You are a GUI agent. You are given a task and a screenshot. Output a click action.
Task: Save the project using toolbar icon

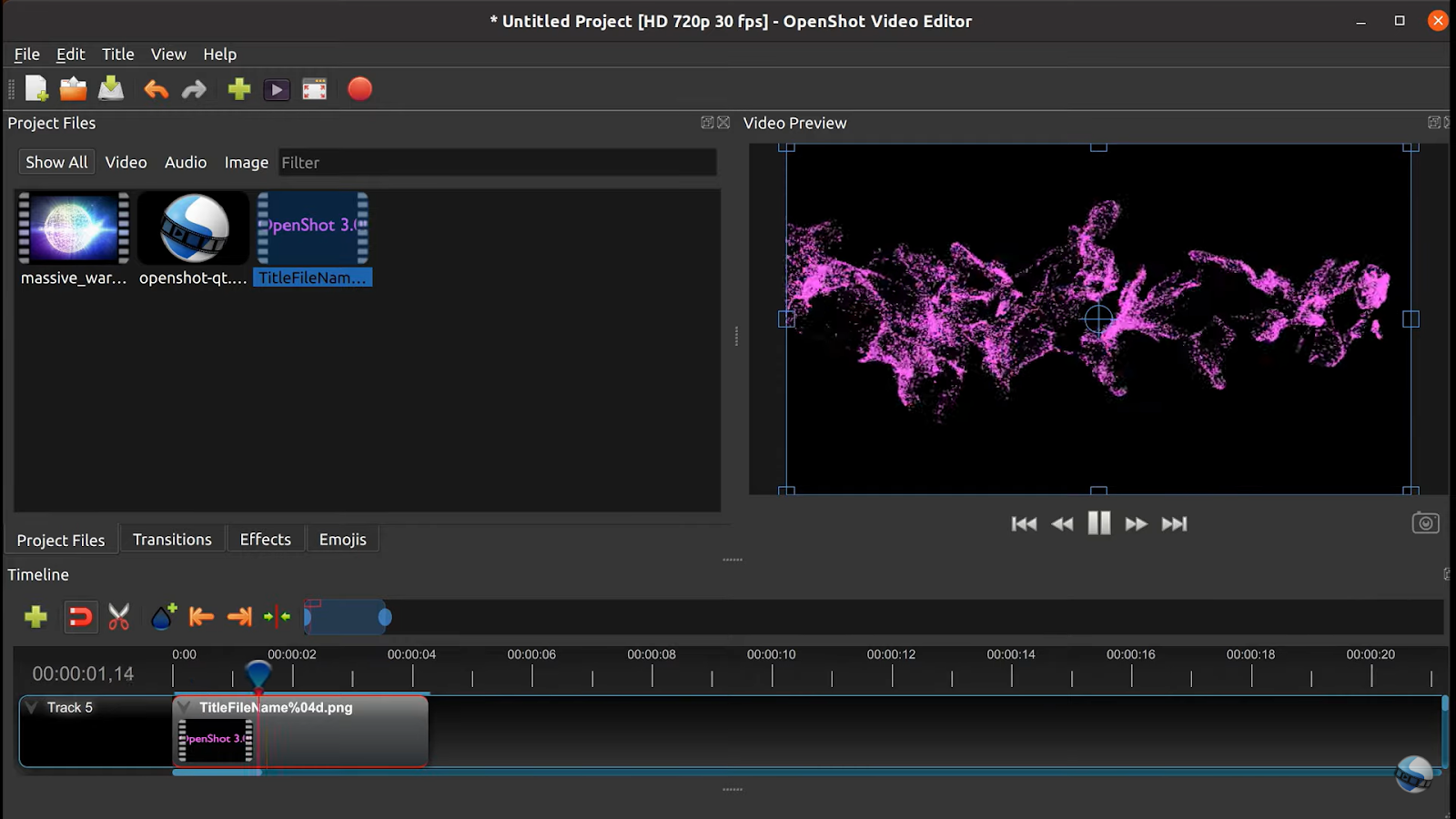[111, 89]
